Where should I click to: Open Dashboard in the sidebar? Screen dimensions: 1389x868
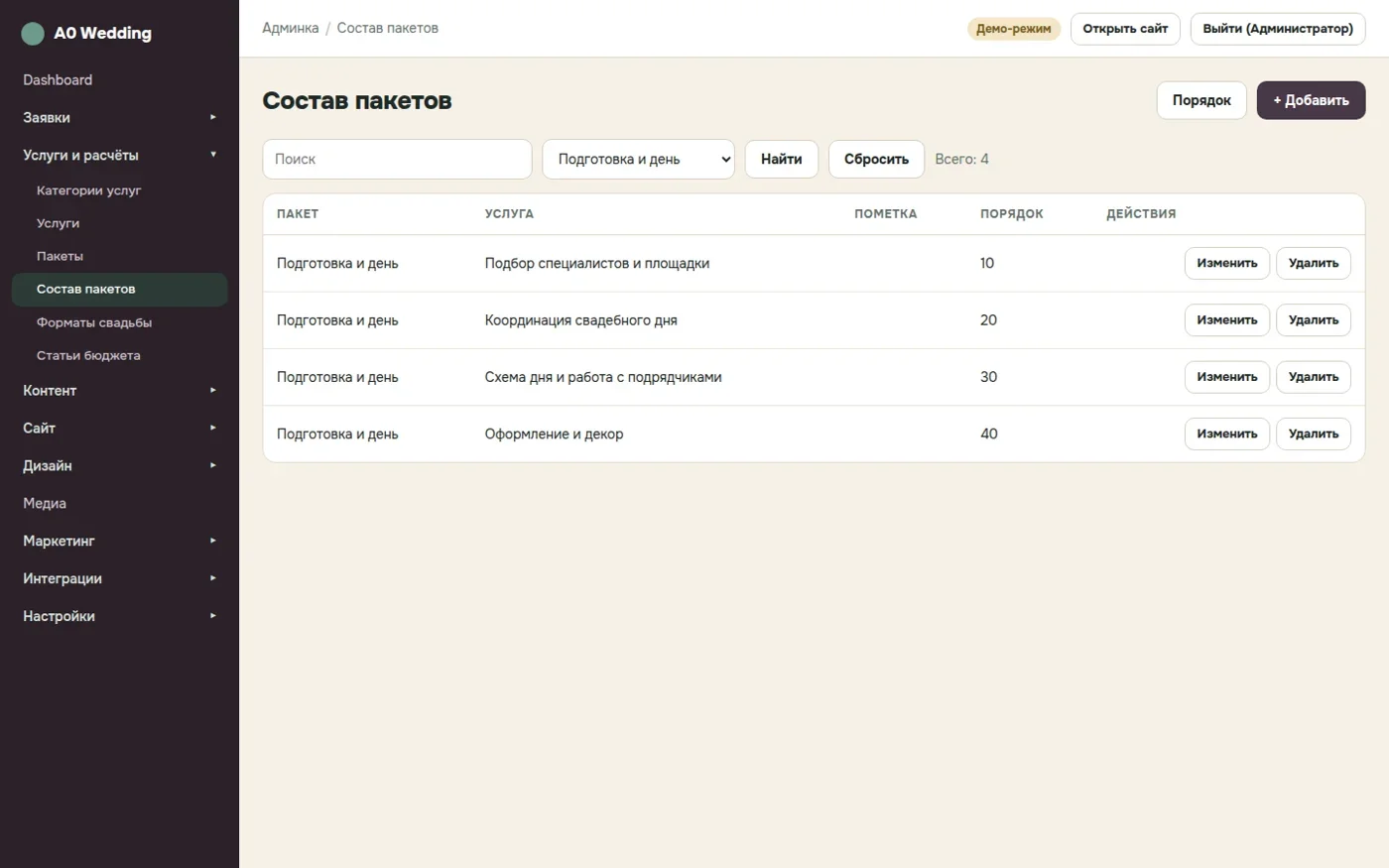[x=119, y=80]
